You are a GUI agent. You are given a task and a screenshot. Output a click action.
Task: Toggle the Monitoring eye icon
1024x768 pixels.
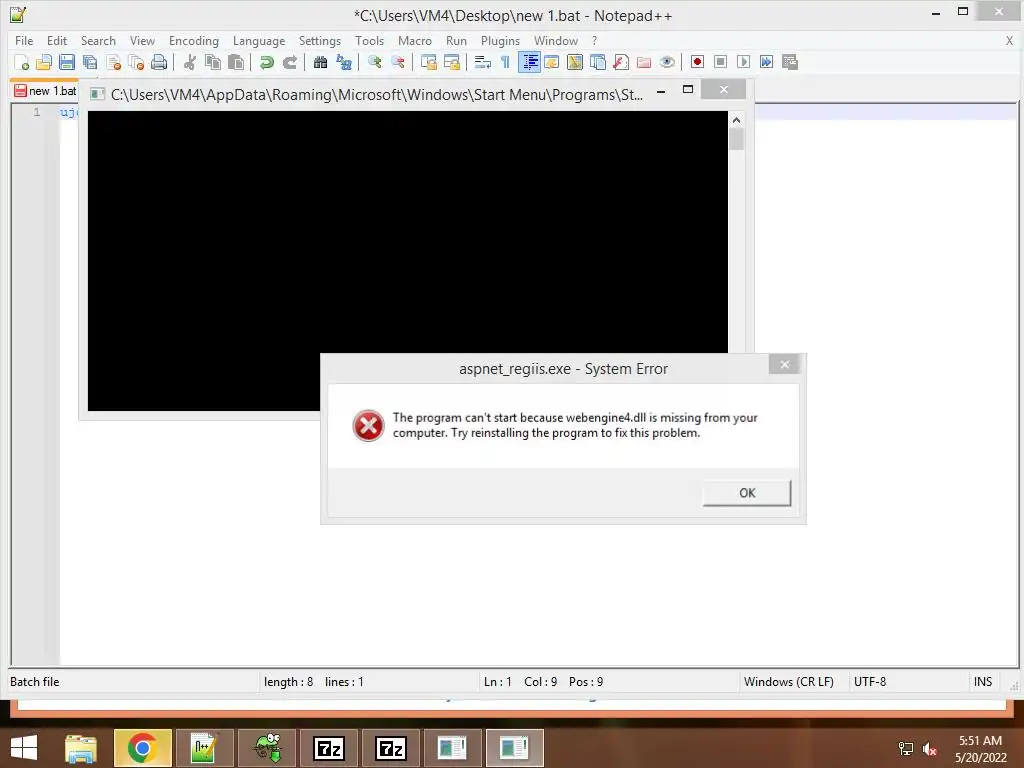pyautogui.click(x=667, y=62)
